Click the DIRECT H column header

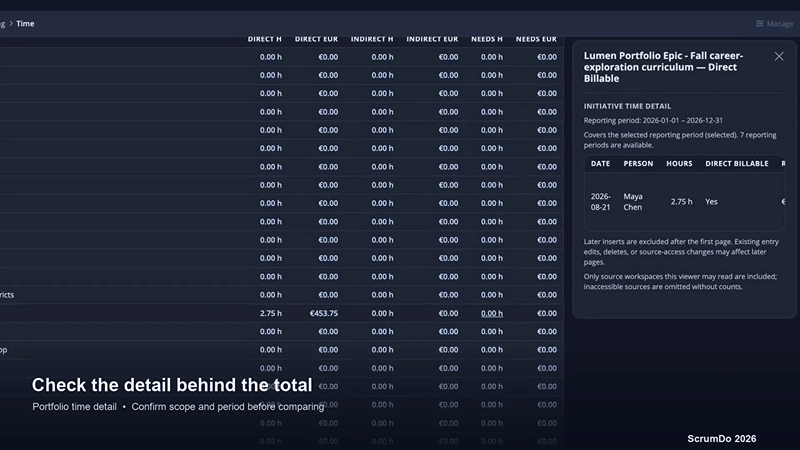[x=264, y=39]
